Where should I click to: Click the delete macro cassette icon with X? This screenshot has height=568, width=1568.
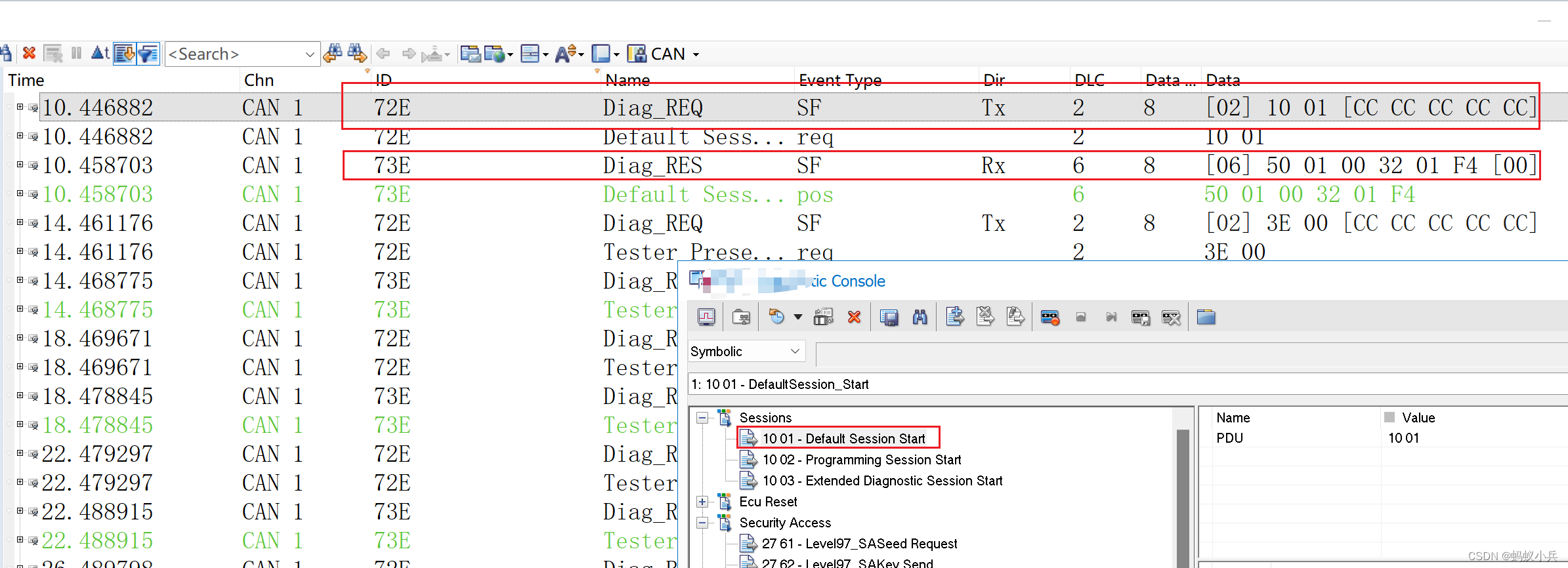tap(1171, 318)
